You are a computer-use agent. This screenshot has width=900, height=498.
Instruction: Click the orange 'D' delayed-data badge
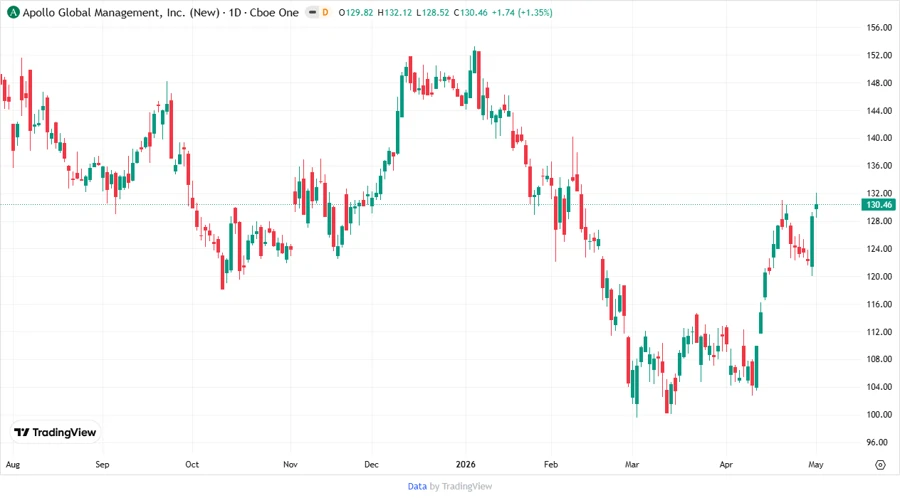coord(325,12)
